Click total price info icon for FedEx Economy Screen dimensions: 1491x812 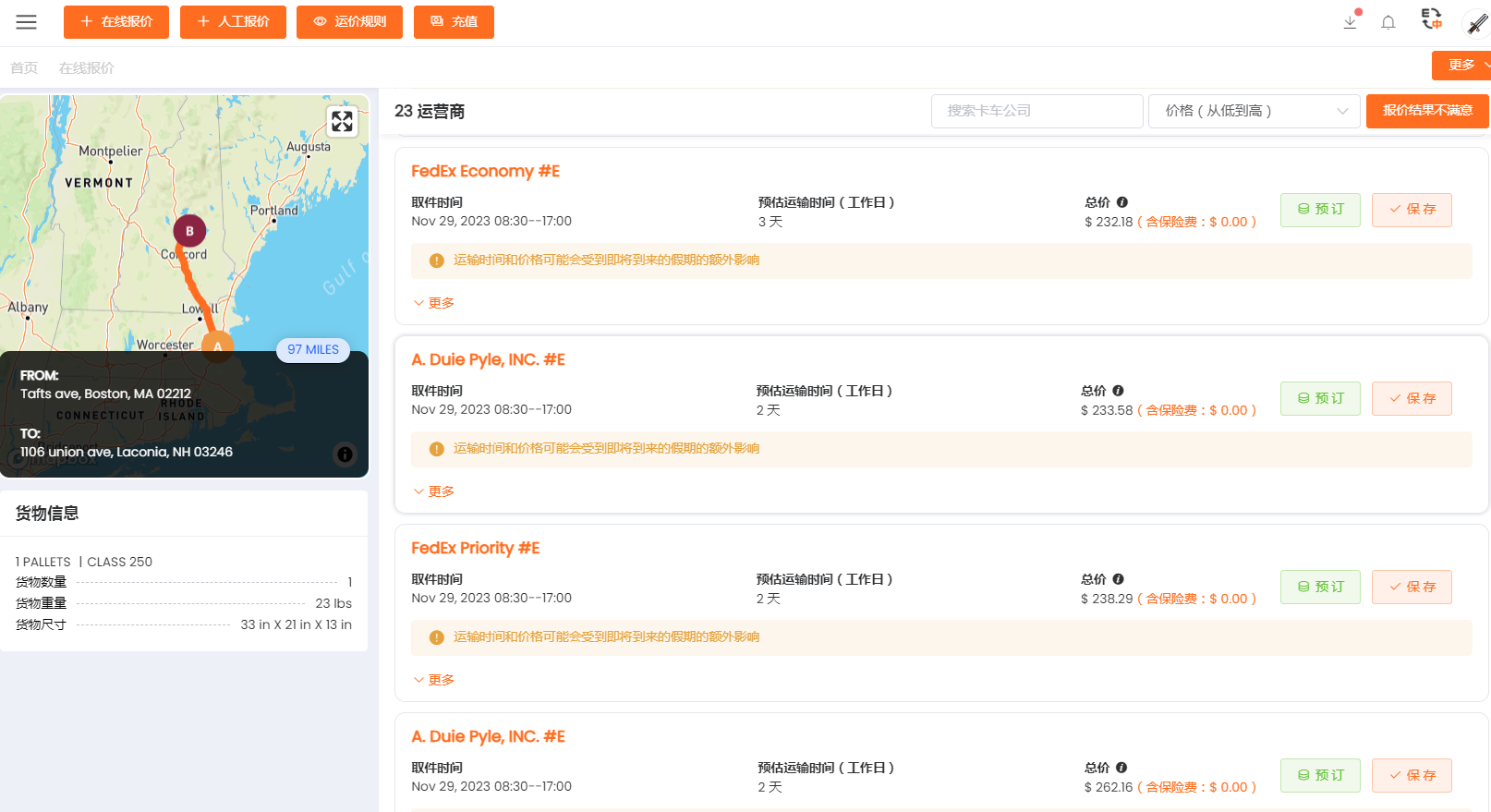1122,202
